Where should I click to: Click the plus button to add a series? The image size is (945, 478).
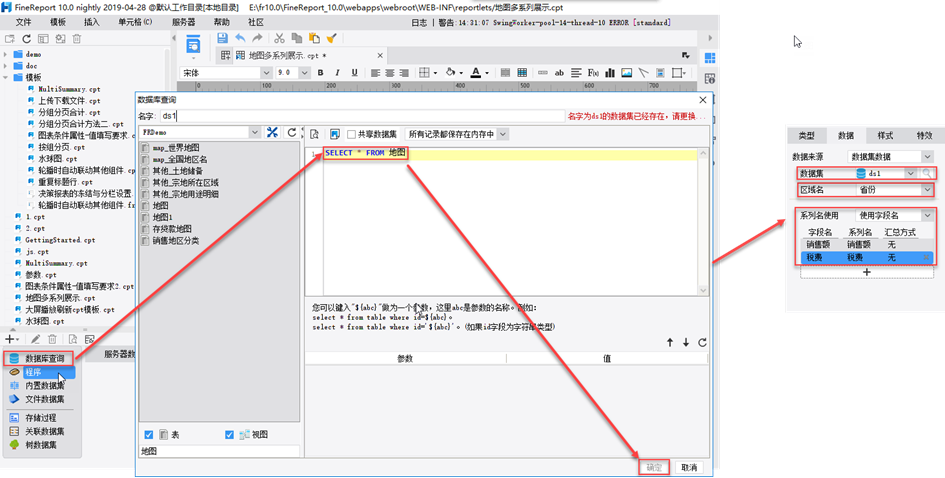click(867, 272)
